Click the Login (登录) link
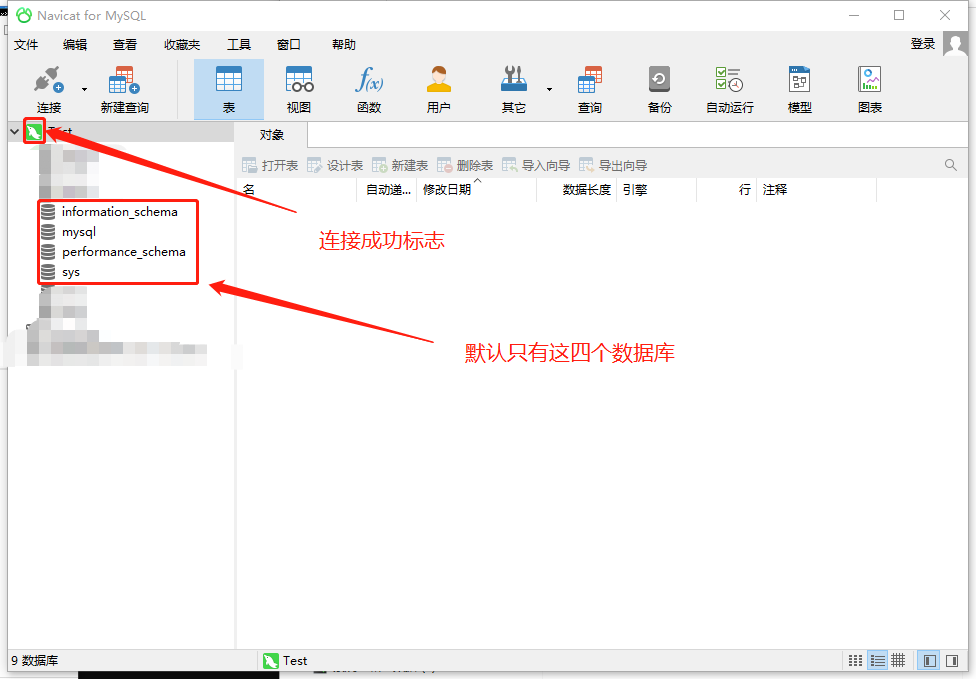Screen dimensions: 976x679 [922, 44]
